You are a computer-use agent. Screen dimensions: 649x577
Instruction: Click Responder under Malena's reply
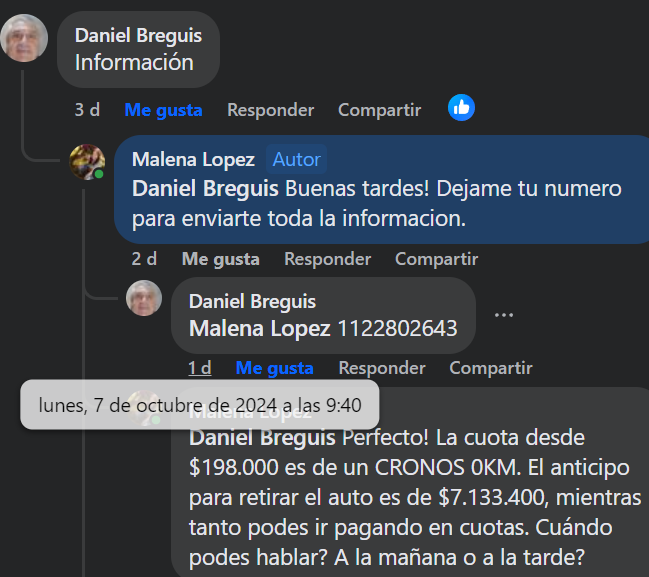click(327, 259)
